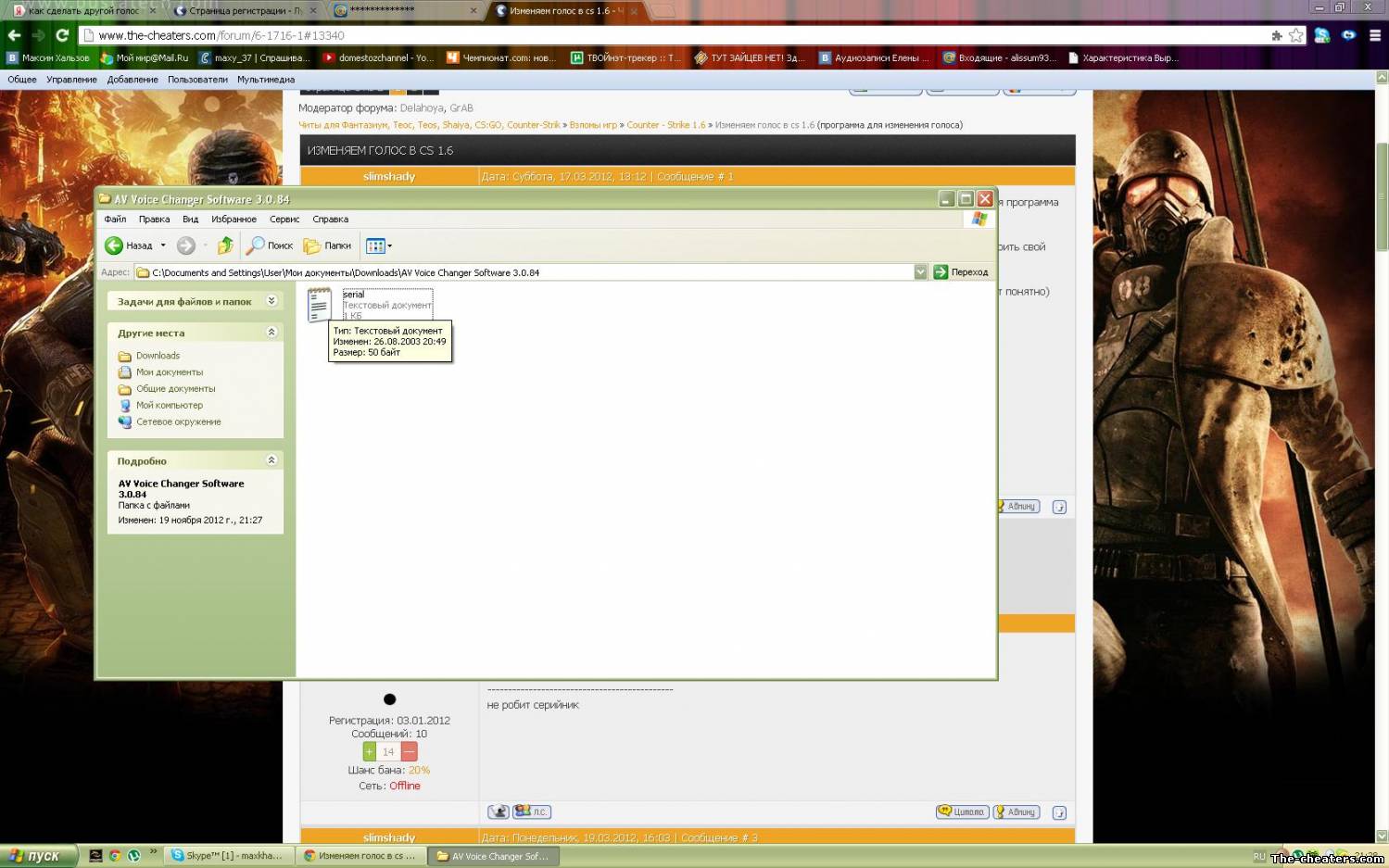Viewport: 1389px width, 868px height.
Task: Open the 'Мой мир@Mail.Ru' bookmark
Action: coord(145,57)
